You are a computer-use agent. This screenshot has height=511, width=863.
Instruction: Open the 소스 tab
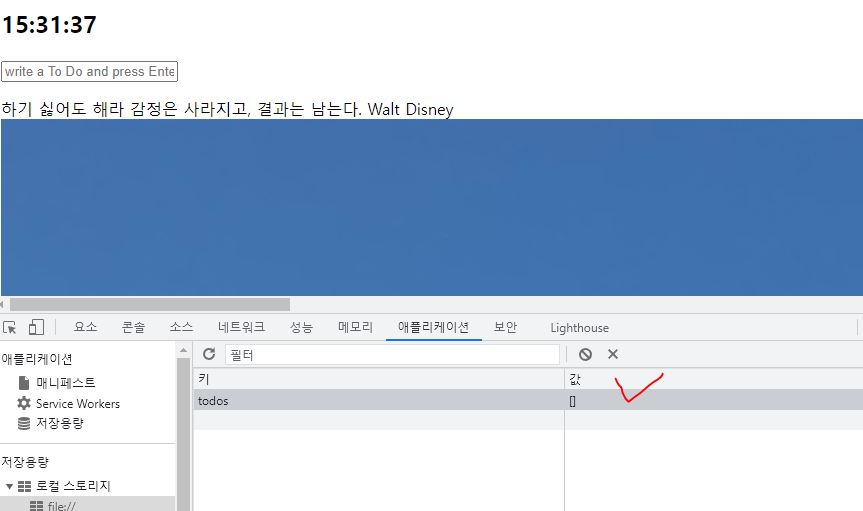tap(181, 327)
